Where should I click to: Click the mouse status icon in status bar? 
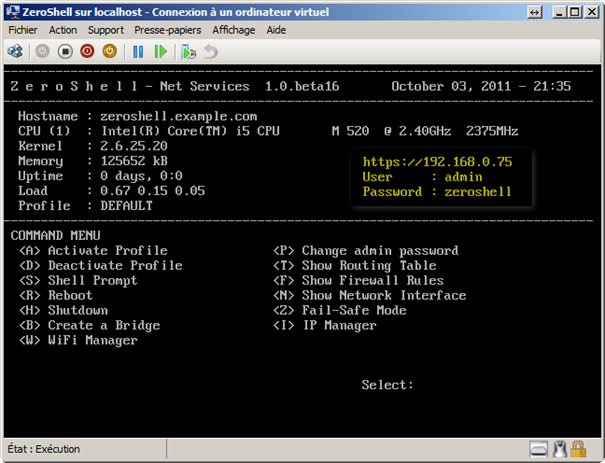(x=560, y=449)
